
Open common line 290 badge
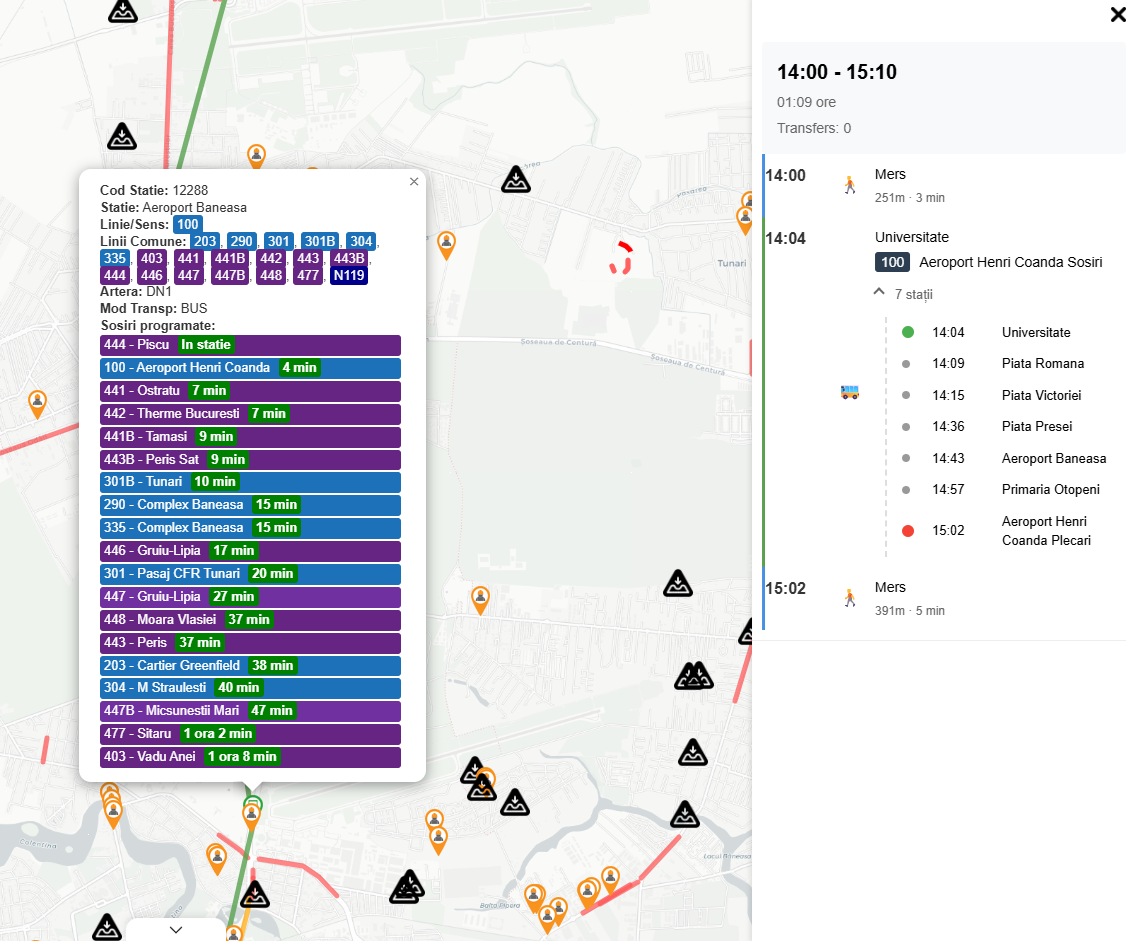click(241, 241)
